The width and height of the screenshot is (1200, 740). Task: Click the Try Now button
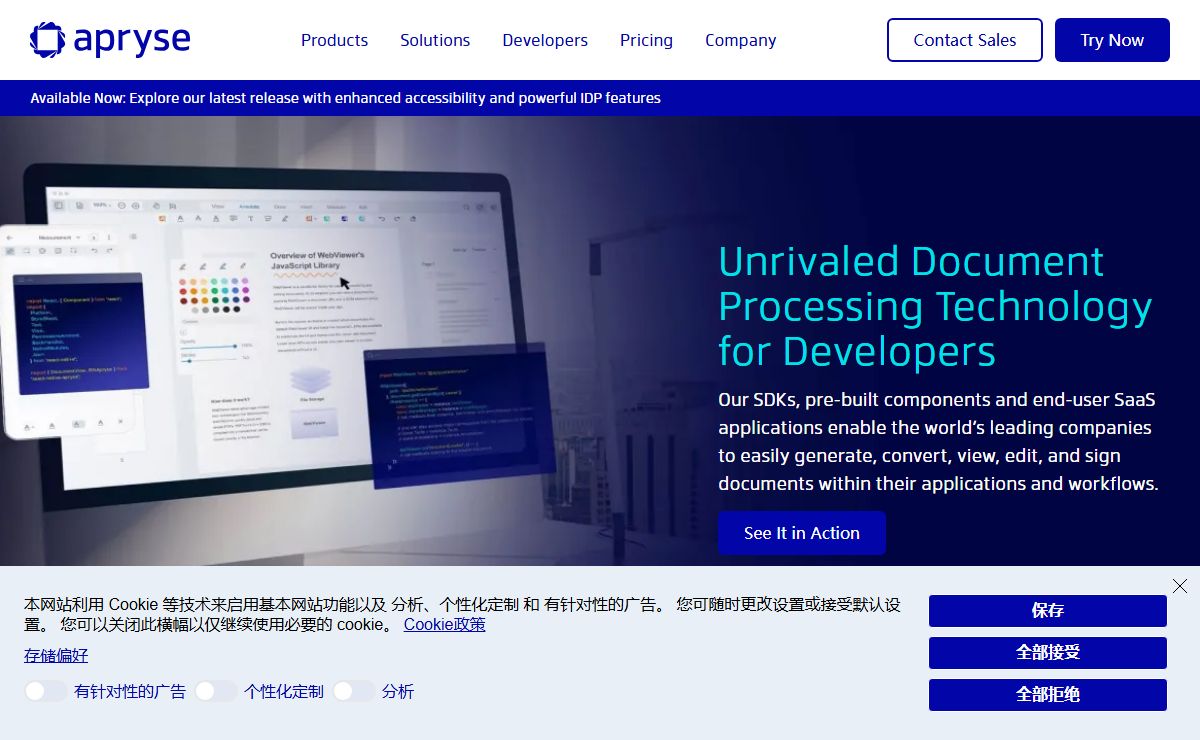[1112, 40]
